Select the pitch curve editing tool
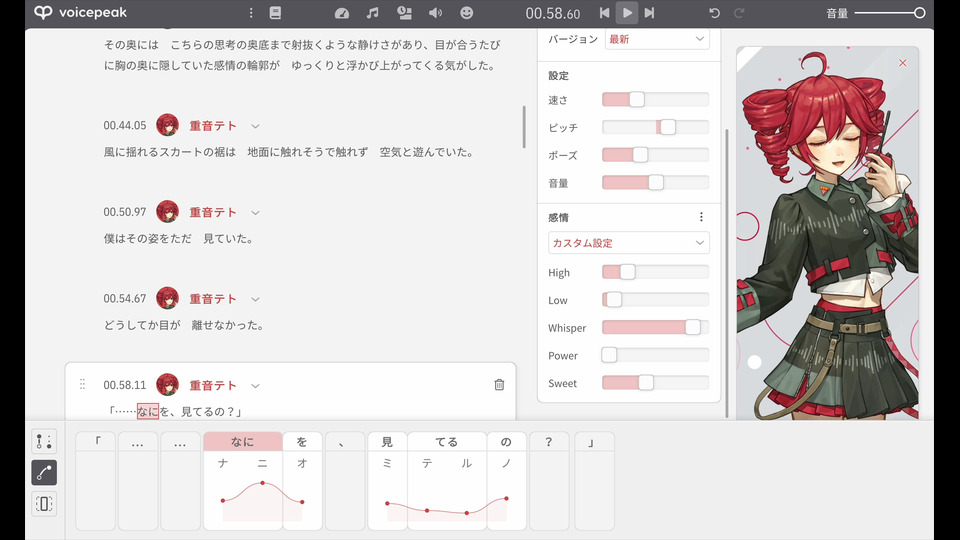Screen dimensions: 960x540 click(x=44, y=473)
